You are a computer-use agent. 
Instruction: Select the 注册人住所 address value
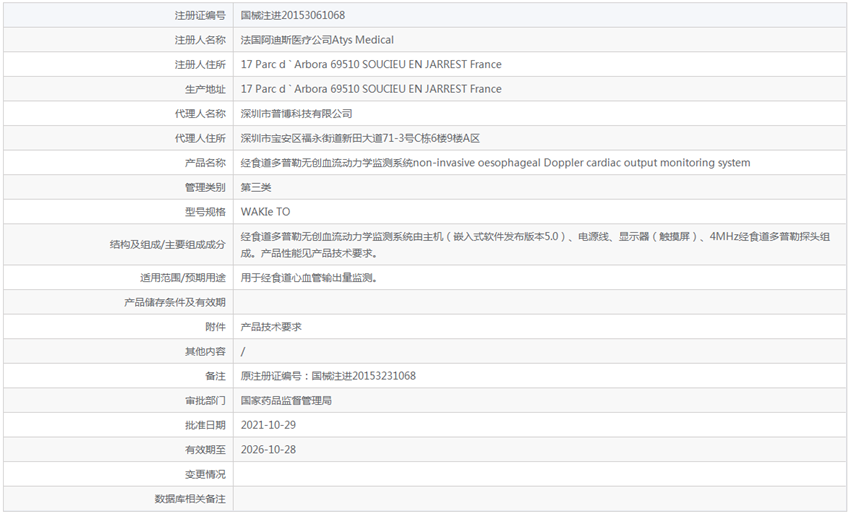371,64
